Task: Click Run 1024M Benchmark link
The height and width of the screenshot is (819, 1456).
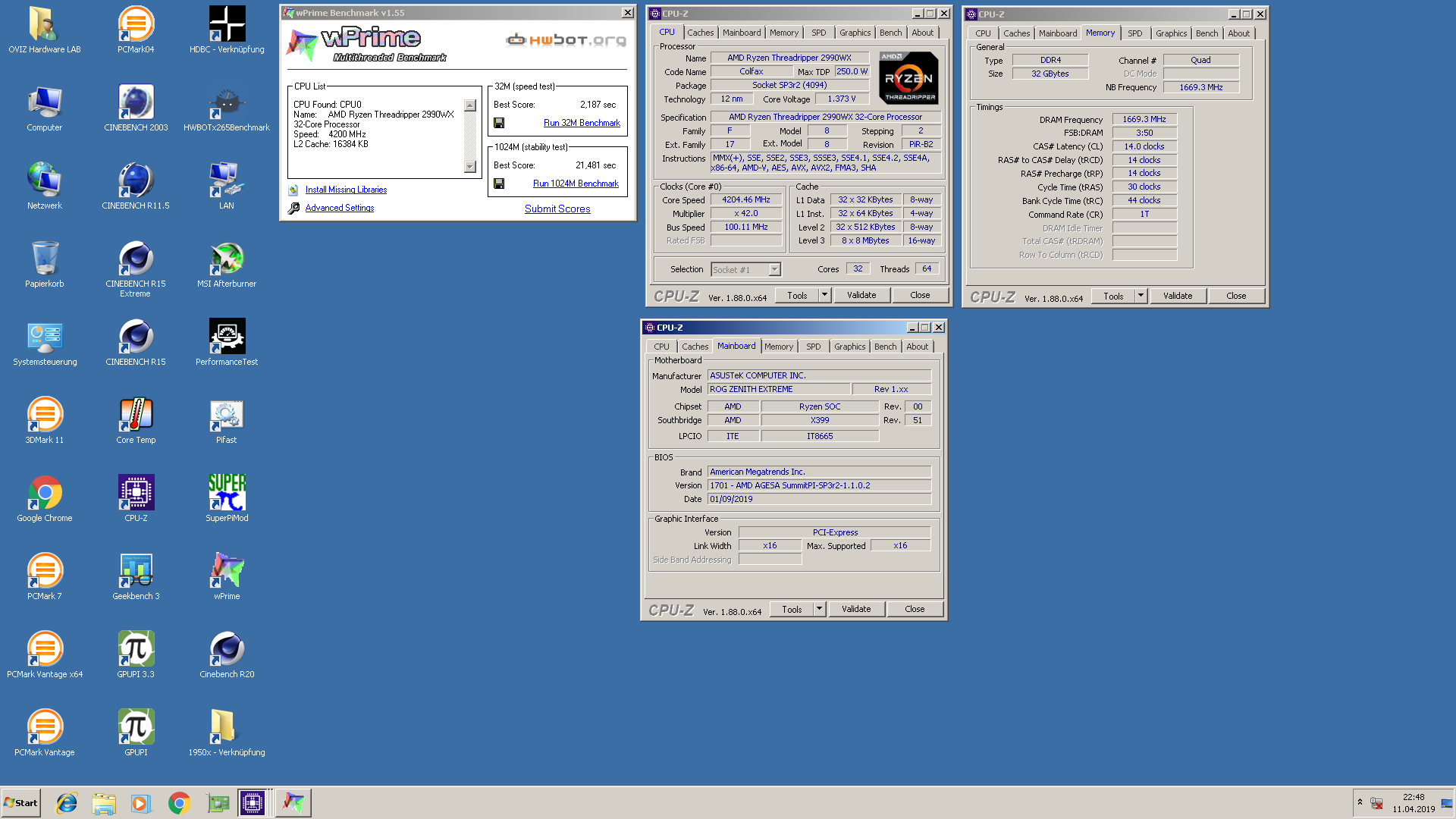Action: tap(576, 184)
